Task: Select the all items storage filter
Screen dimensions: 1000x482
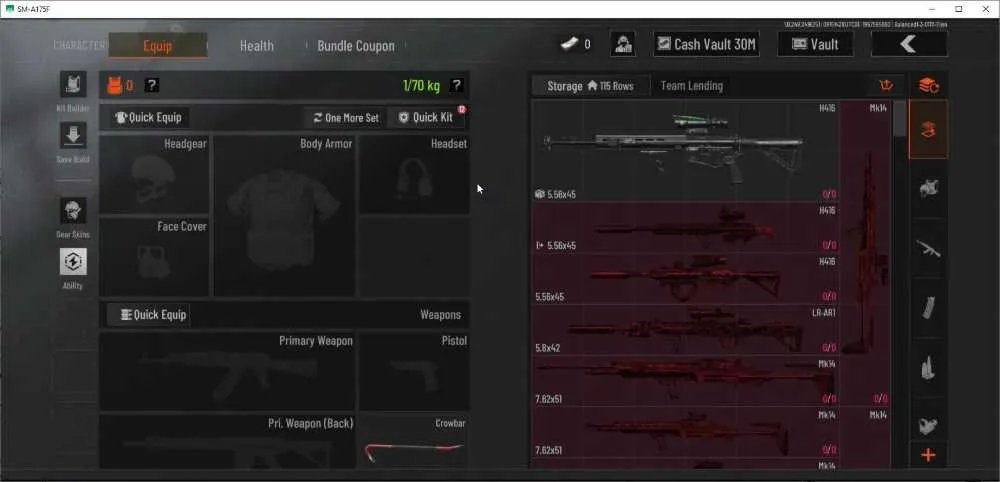Action: 928,129
